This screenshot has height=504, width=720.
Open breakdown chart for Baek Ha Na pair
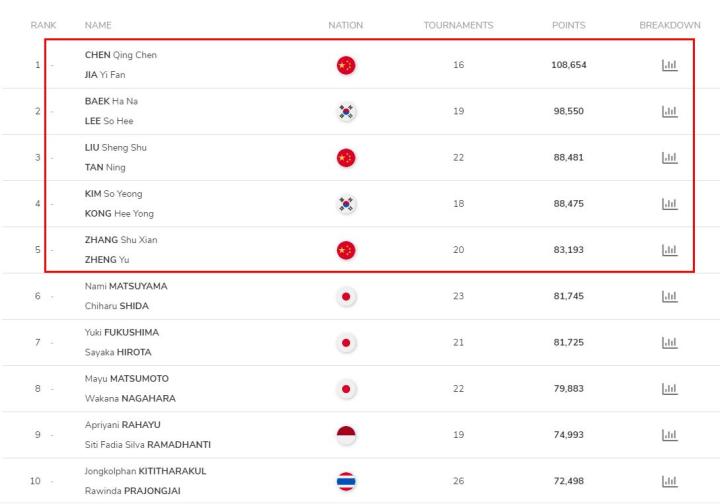669,112
